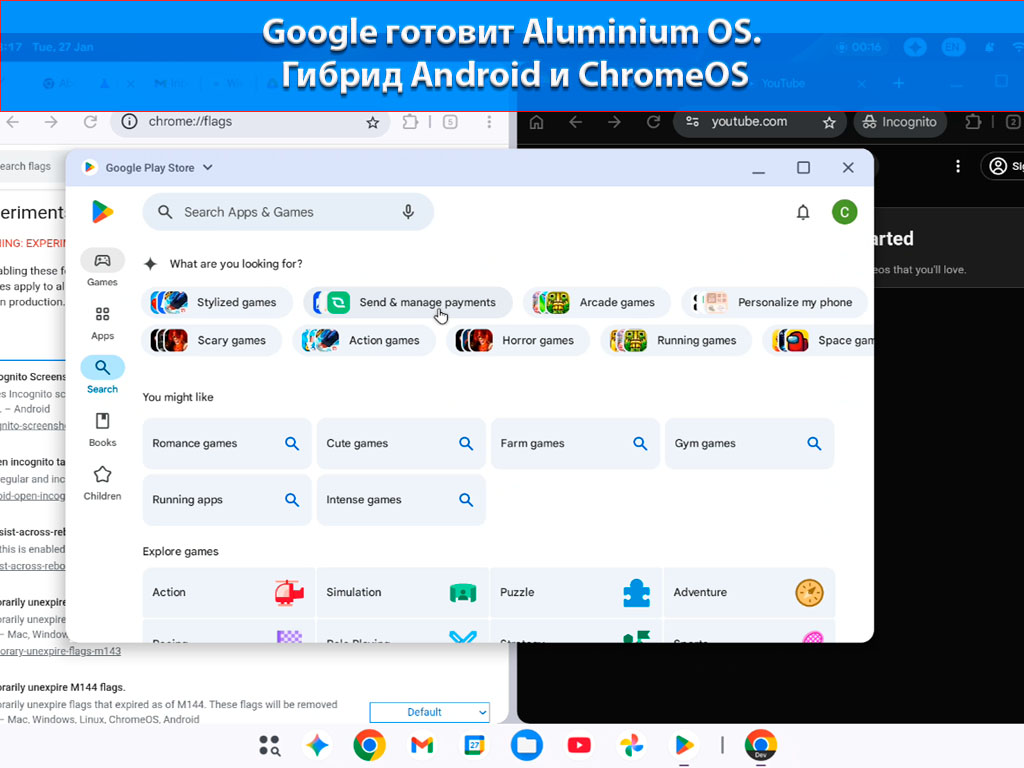Open Google Photos from the taskbar
This screenshot has height=768, width=1024.
point(631,745)
